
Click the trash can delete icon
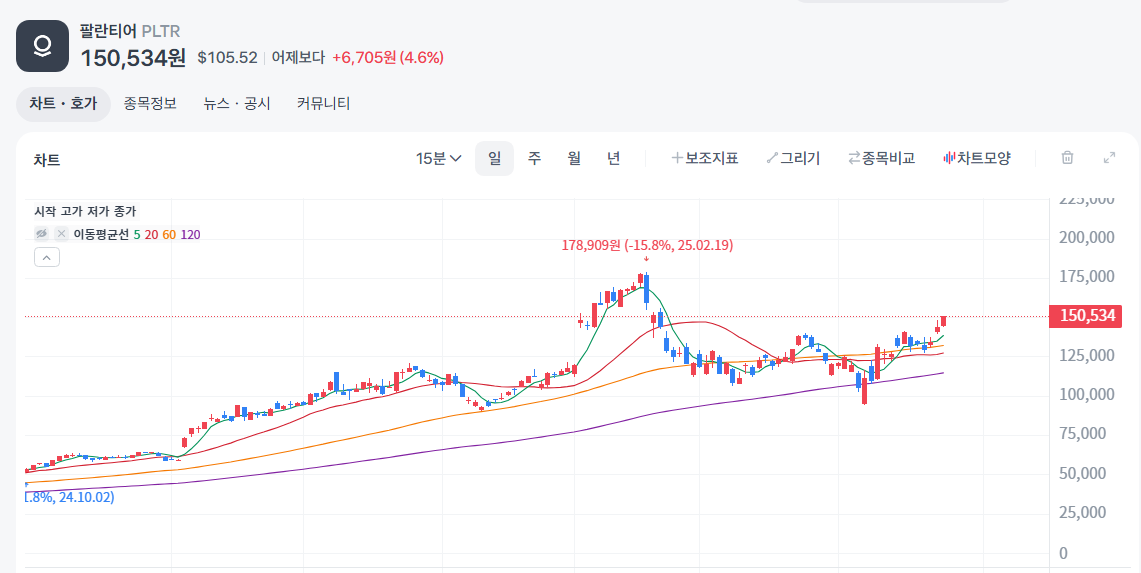pos(1068,158)
